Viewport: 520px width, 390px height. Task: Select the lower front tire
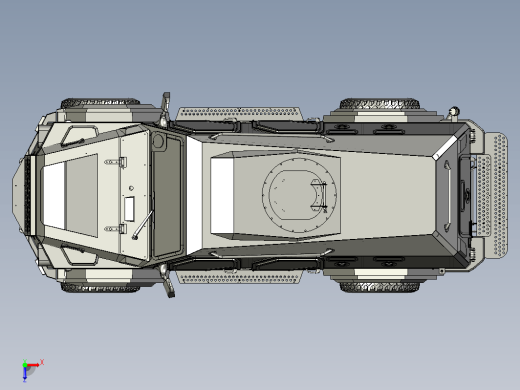point(100,288)
